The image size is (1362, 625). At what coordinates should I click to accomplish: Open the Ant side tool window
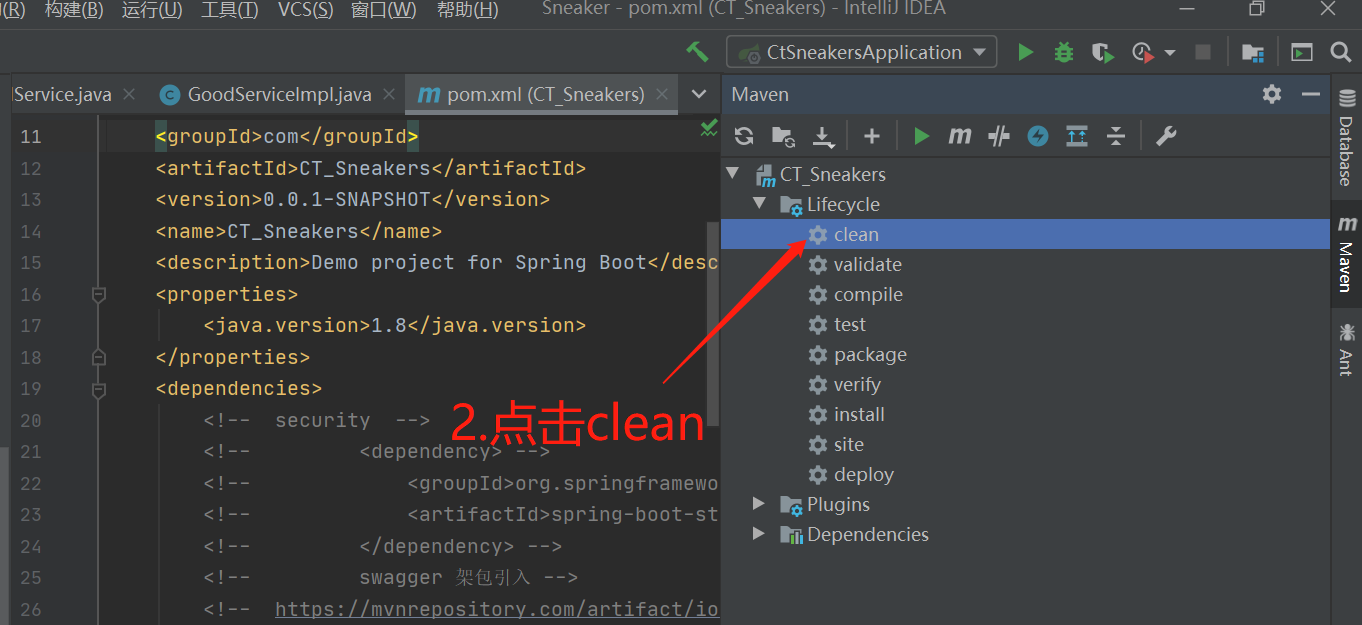1346,349
